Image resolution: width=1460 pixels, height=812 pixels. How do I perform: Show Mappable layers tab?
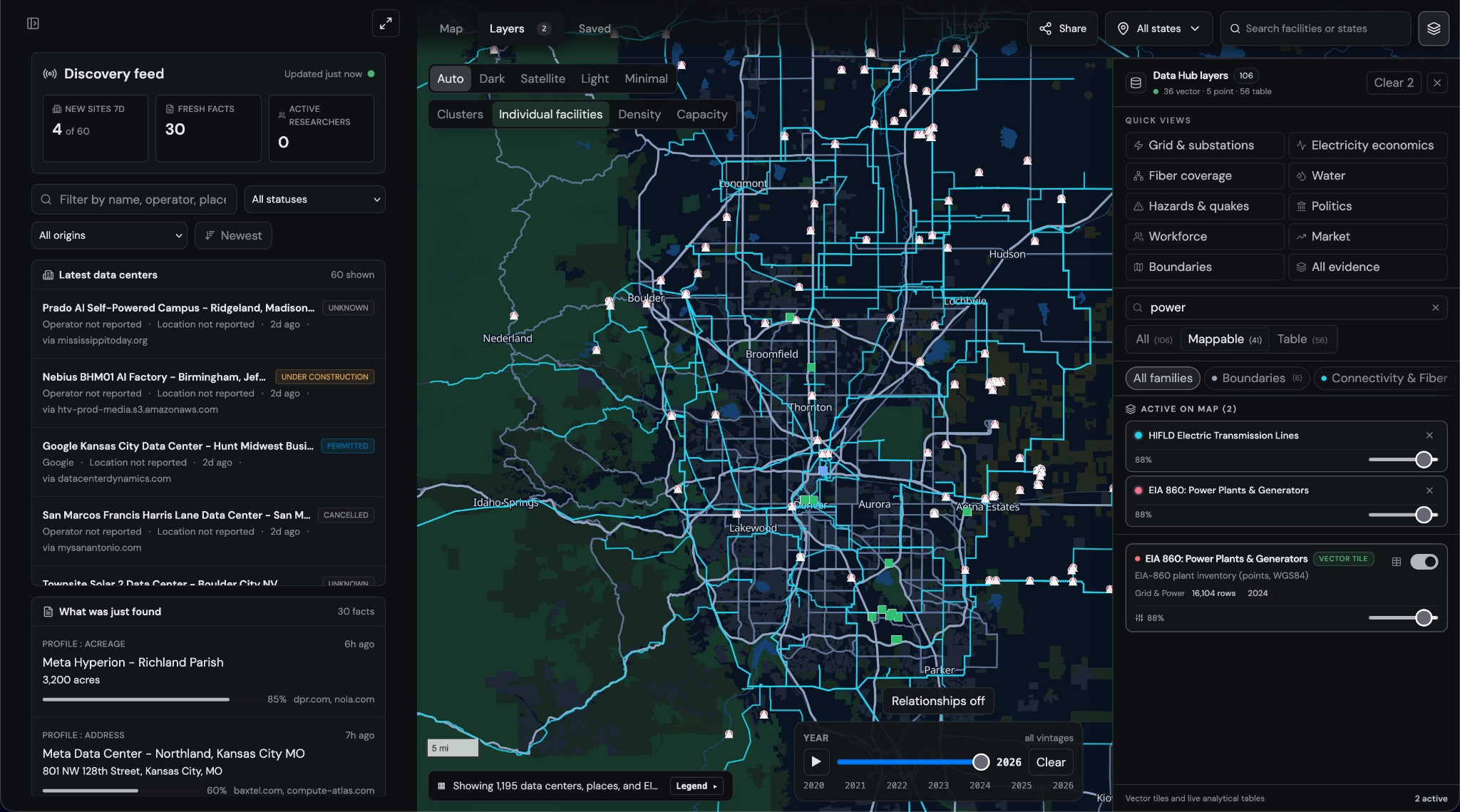pyautogui.click(x=1224, y=339)
